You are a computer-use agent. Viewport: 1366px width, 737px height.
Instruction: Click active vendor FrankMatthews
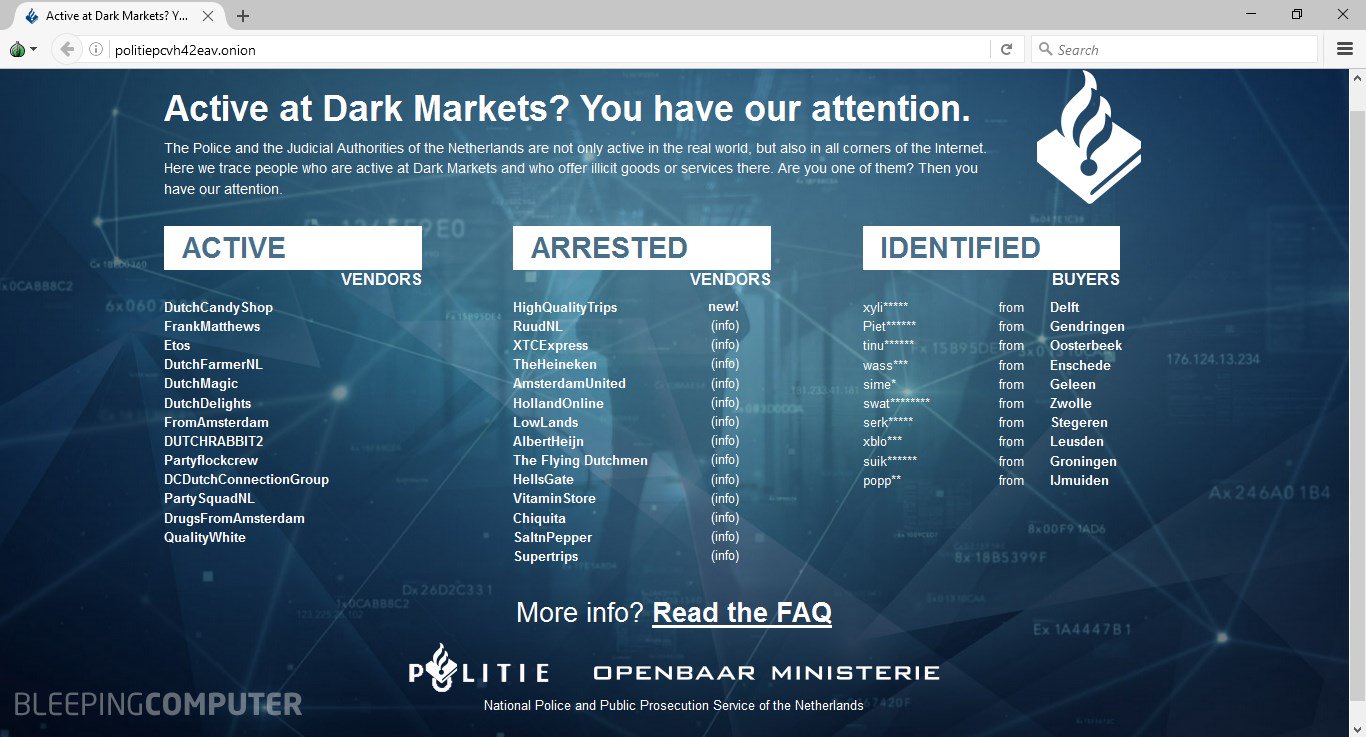pyautogui.click(x=212, y=326)
